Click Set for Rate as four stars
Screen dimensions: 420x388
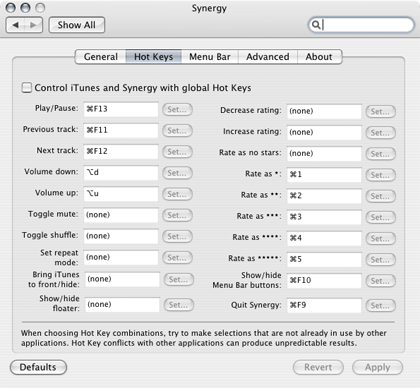(x=380, y=238)
